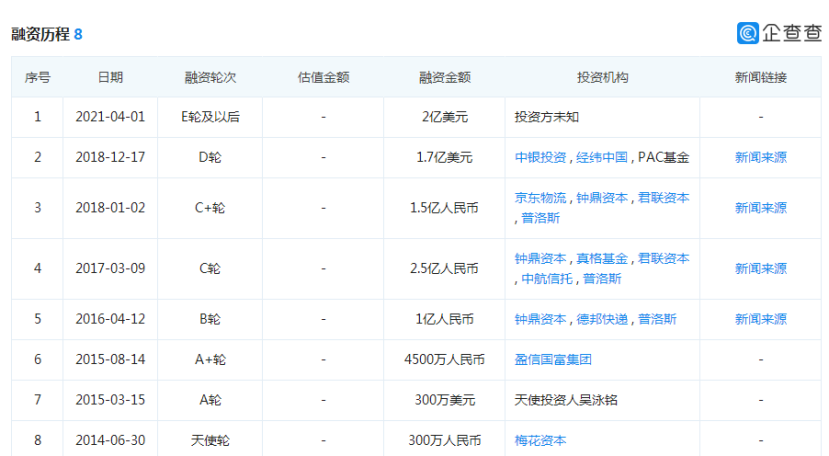Open 新闻来源 link for C+轮 row
The width and height of the screenshot is (829, 456).
(761, 208)
